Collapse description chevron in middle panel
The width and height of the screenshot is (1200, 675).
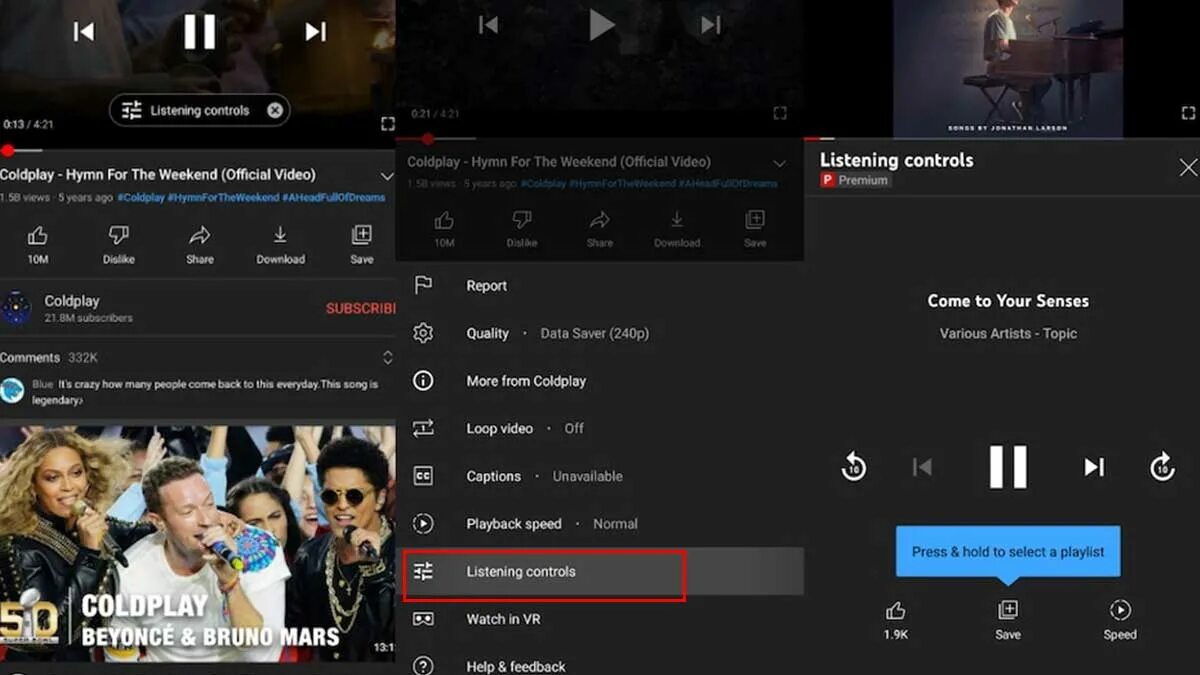tap(780, 163)
